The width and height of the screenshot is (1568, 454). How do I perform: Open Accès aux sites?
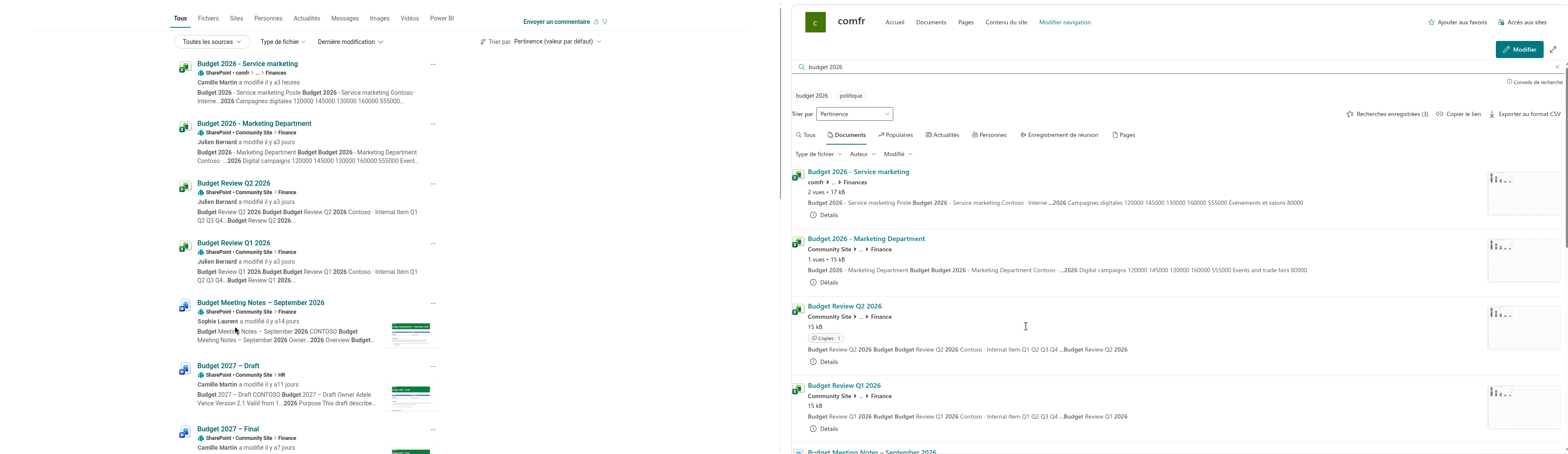click(1522, 23)
